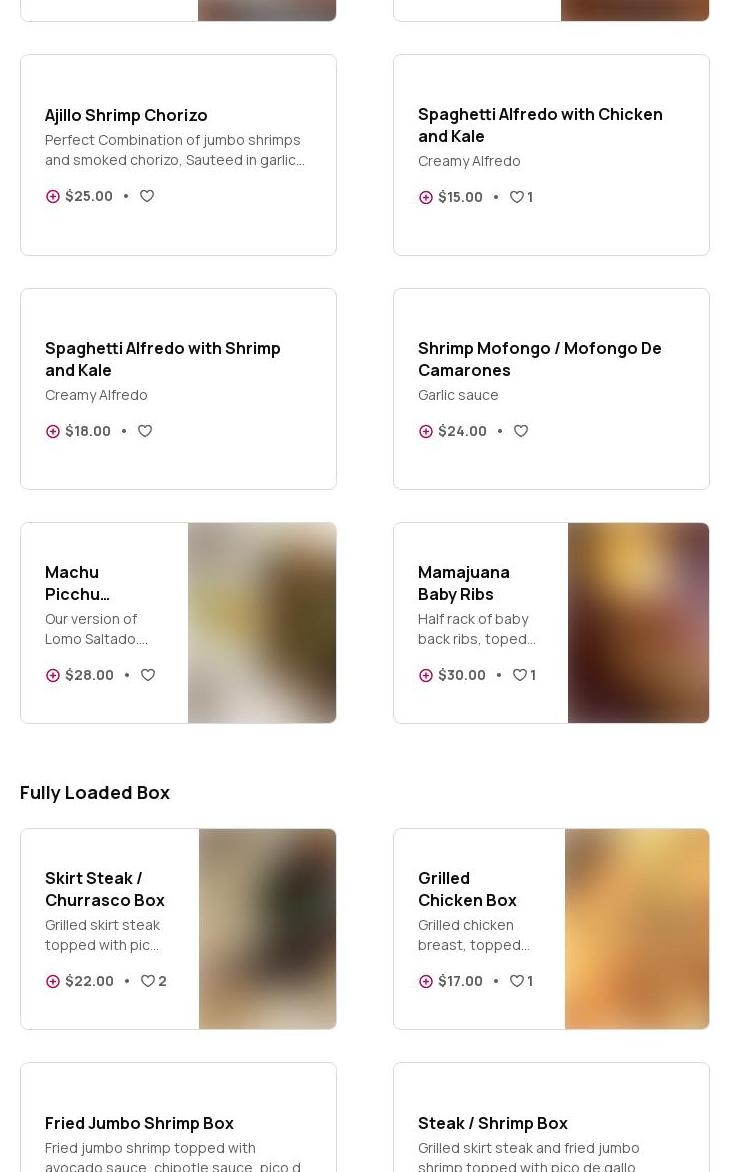Open Fried Jumbo Shrimp Box details
The width and height of the screenshot is (750, 1172).
(139, 1123)
